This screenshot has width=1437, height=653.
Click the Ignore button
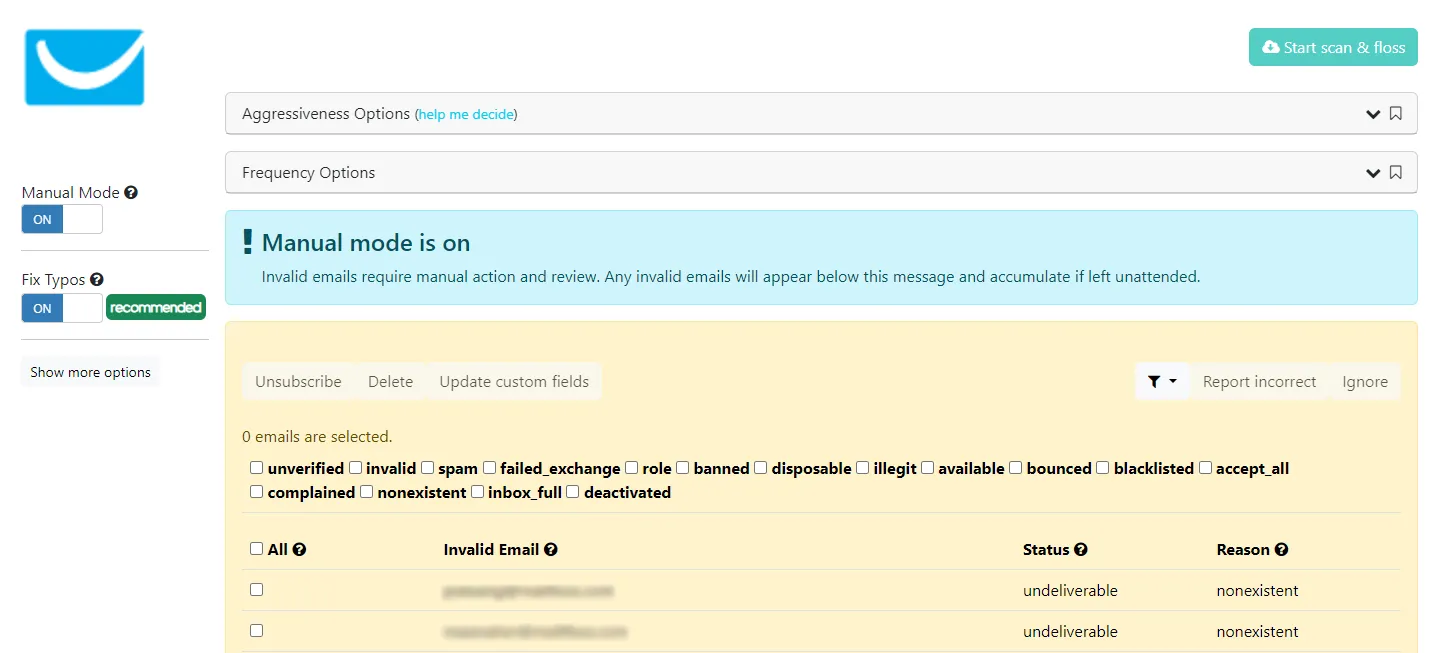(x=1365, y=381)
